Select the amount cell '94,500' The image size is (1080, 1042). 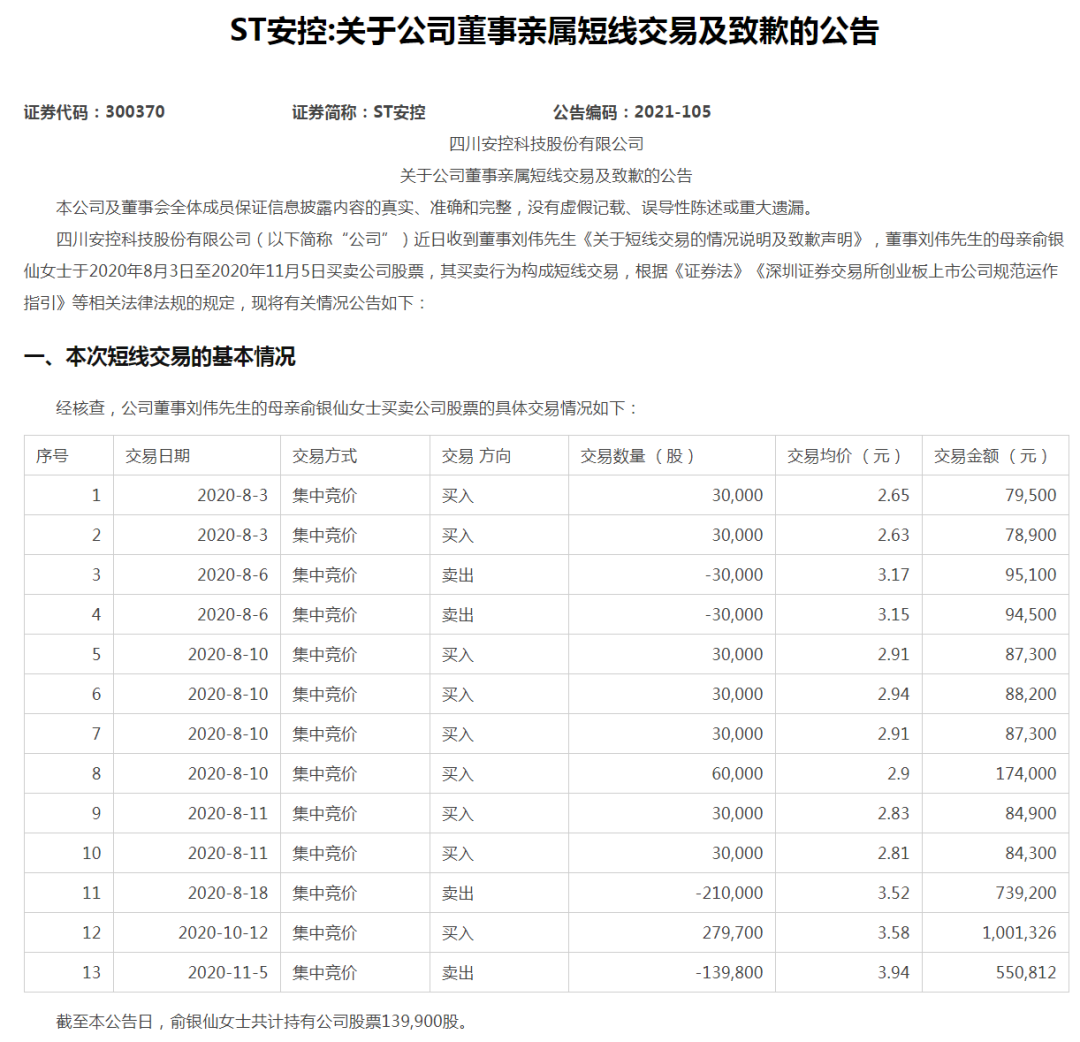point(1030,615)
